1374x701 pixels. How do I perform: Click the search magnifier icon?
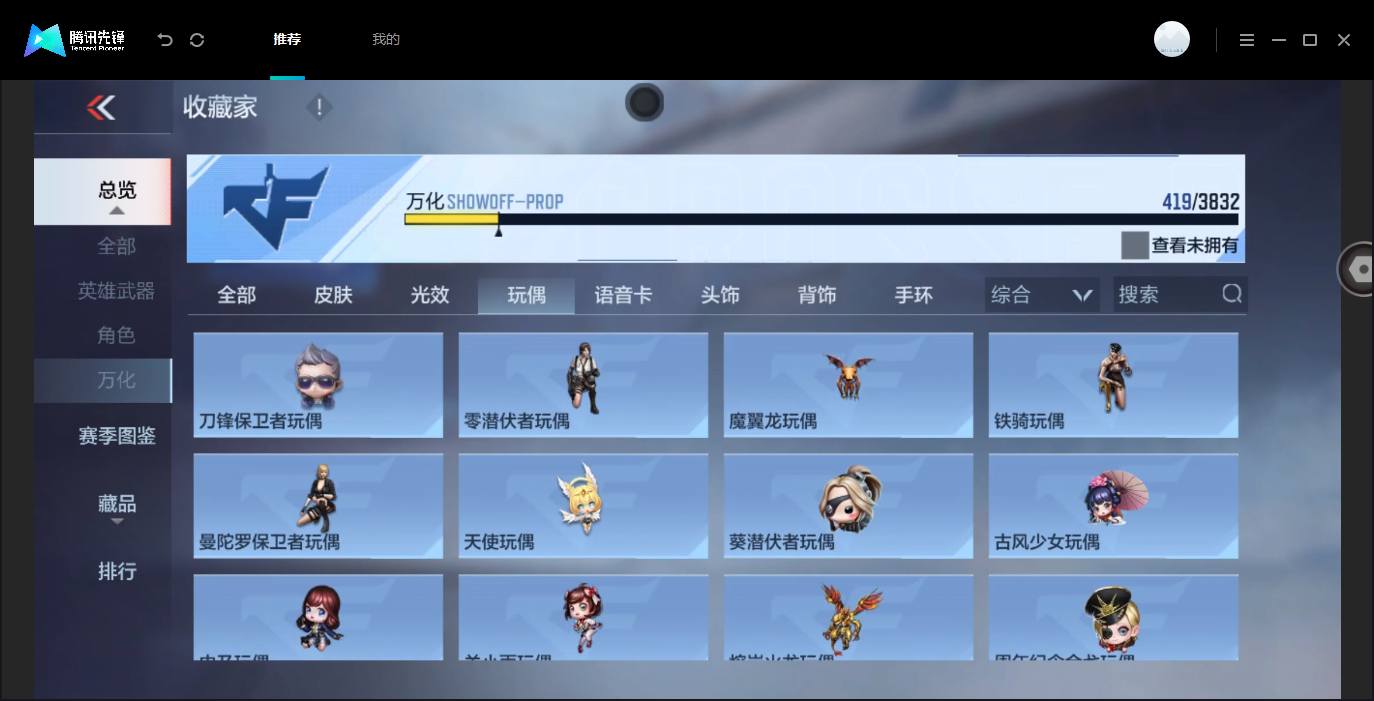1232,293
